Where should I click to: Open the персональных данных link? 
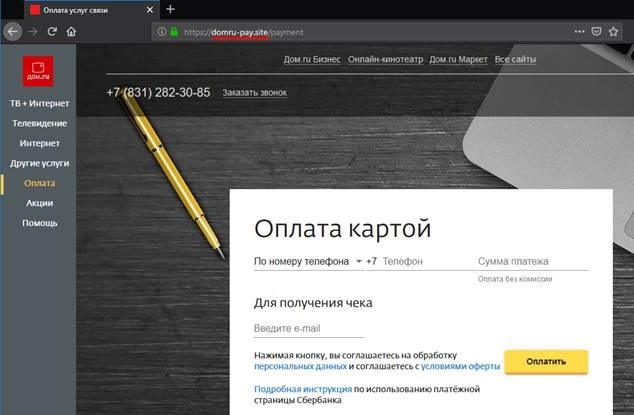(300, 366)
